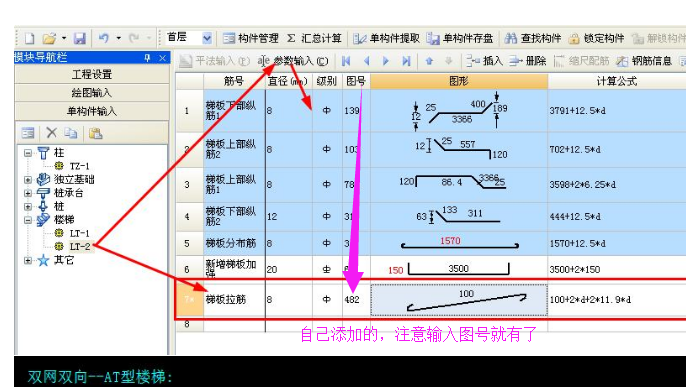The height and width of the screenshot is (387, 686).
Task: Pin the 模块导航栏 panel
Action: tap(147, 58)
